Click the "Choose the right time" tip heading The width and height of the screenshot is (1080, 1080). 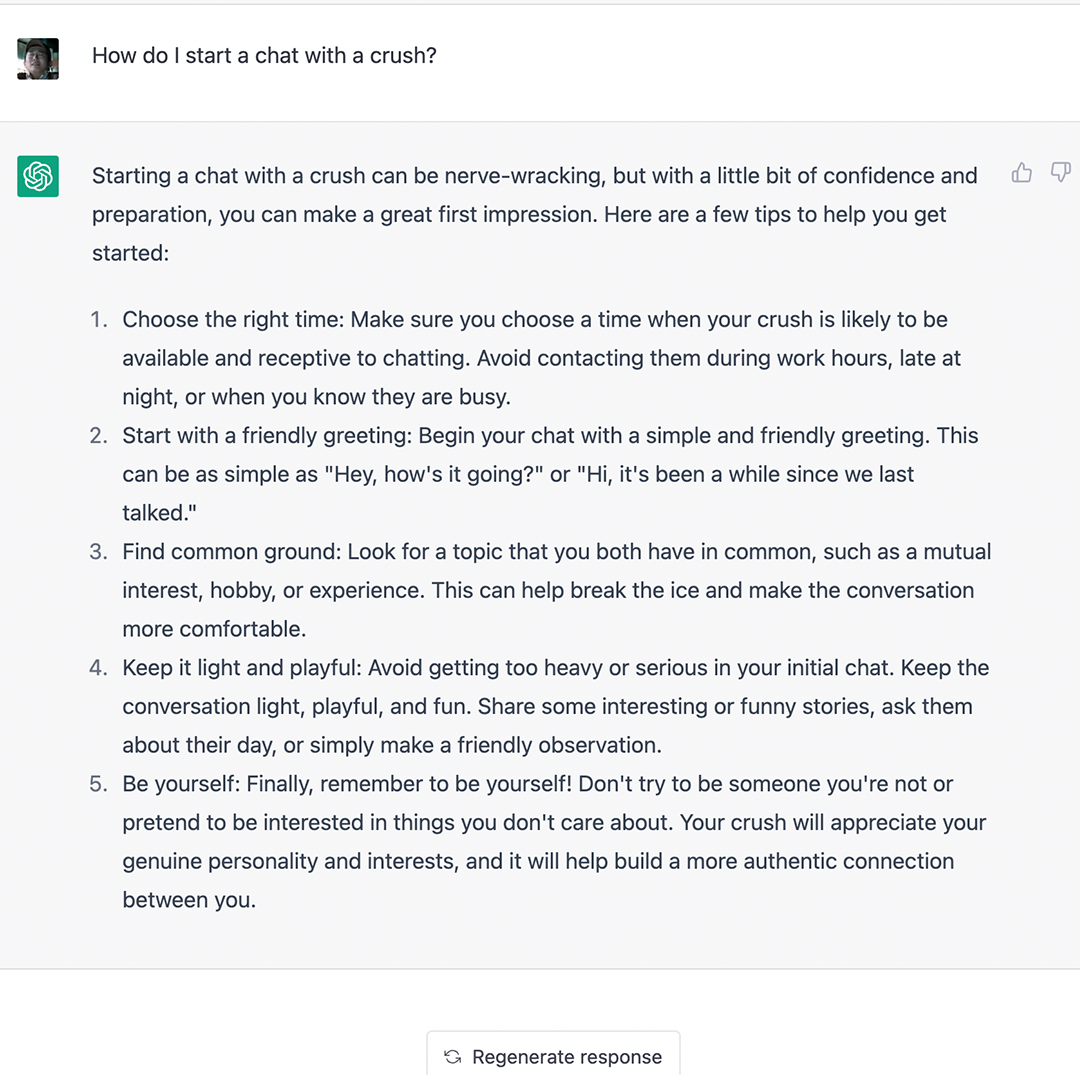point(233,320)
